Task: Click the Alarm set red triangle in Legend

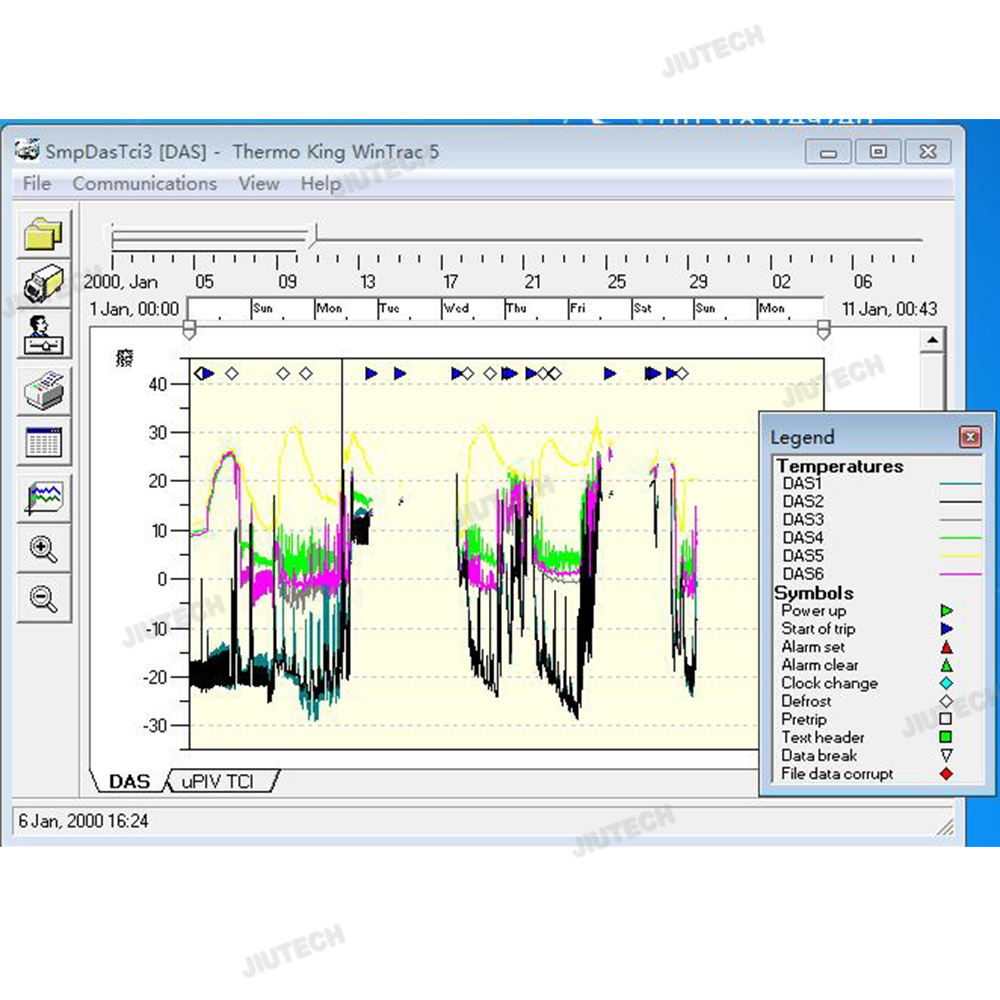Action: 946,647
